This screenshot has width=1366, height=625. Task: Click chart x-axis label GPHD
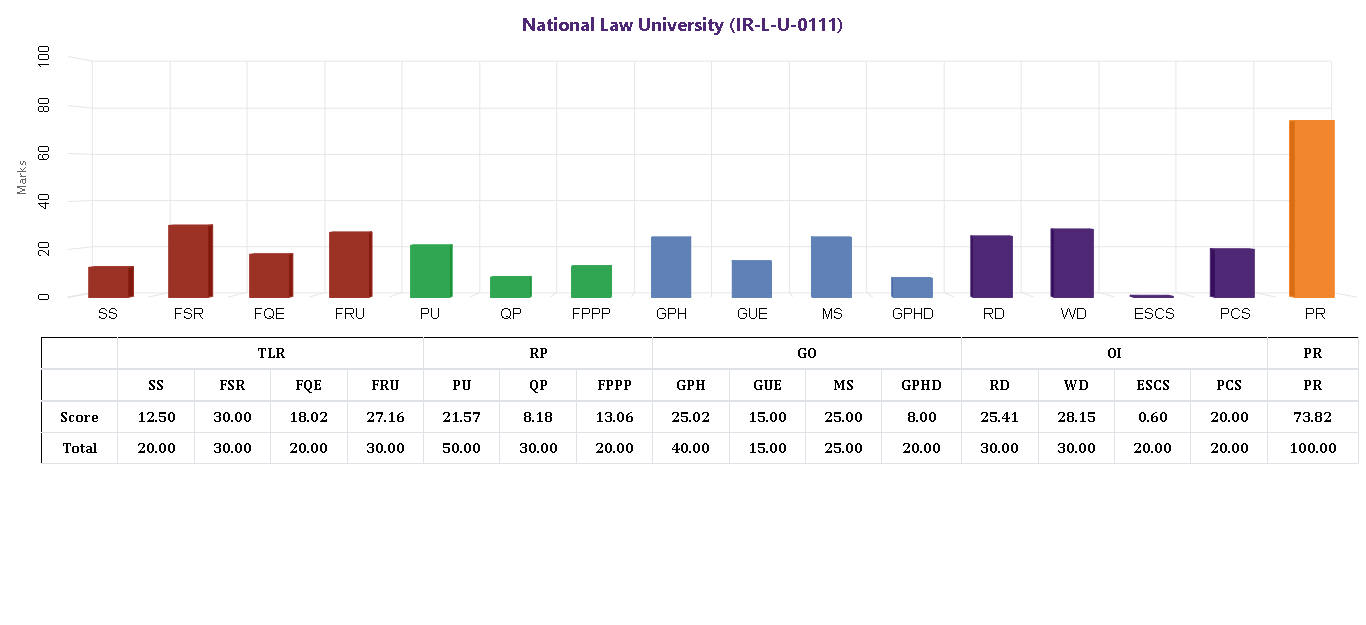coord(912,314)
